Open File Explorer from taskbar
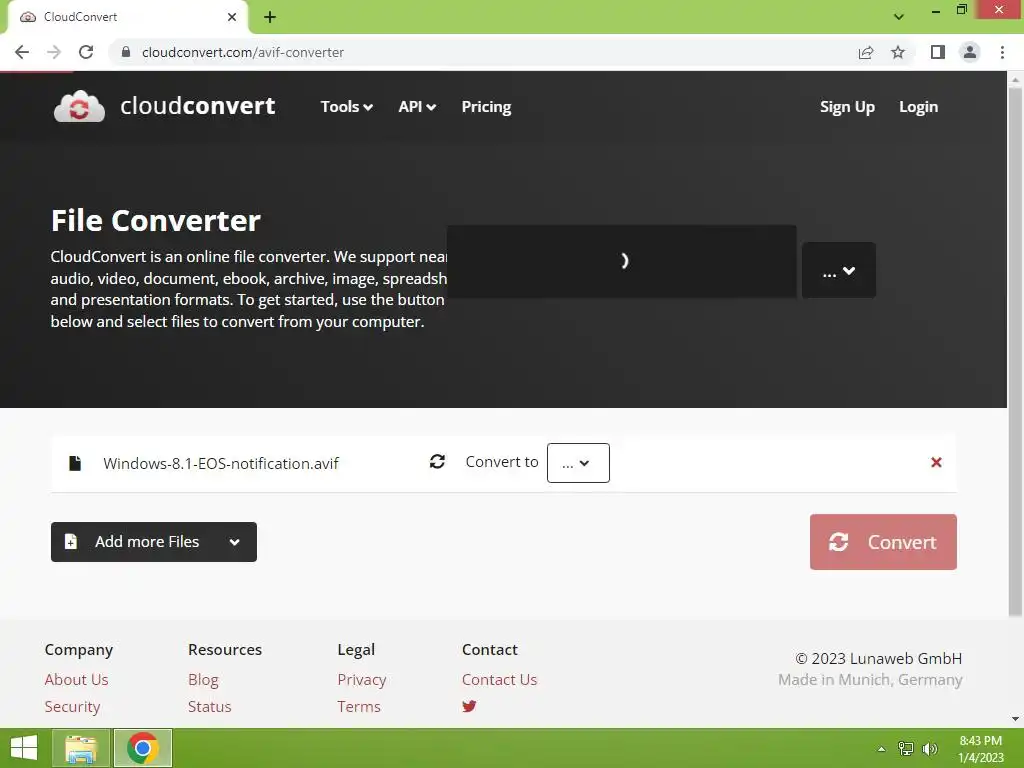Viewport: 1024px width, 768px height. coord(81,748)
